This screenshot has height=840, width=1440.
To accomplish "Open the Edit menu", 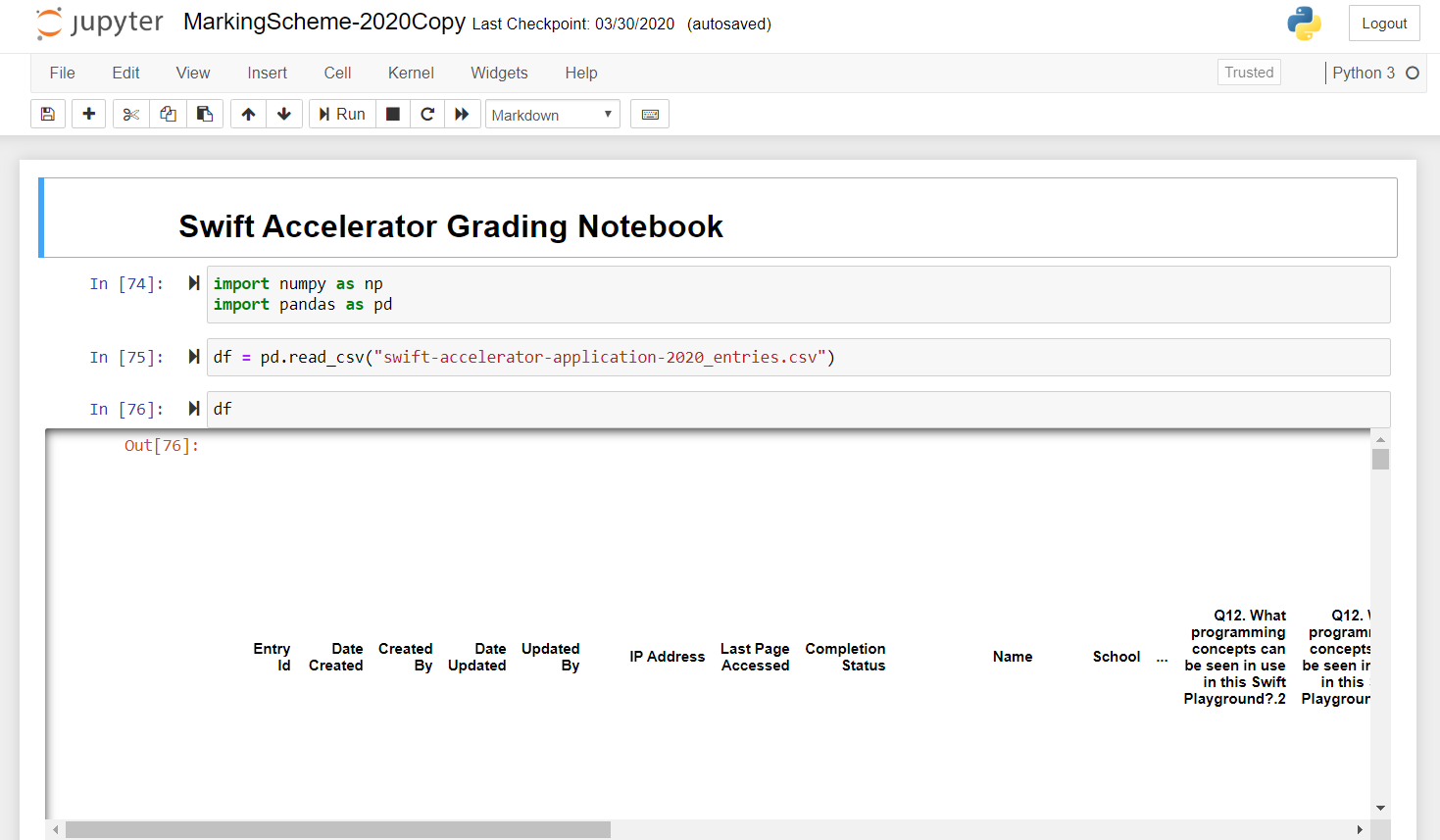I will 125,73.
